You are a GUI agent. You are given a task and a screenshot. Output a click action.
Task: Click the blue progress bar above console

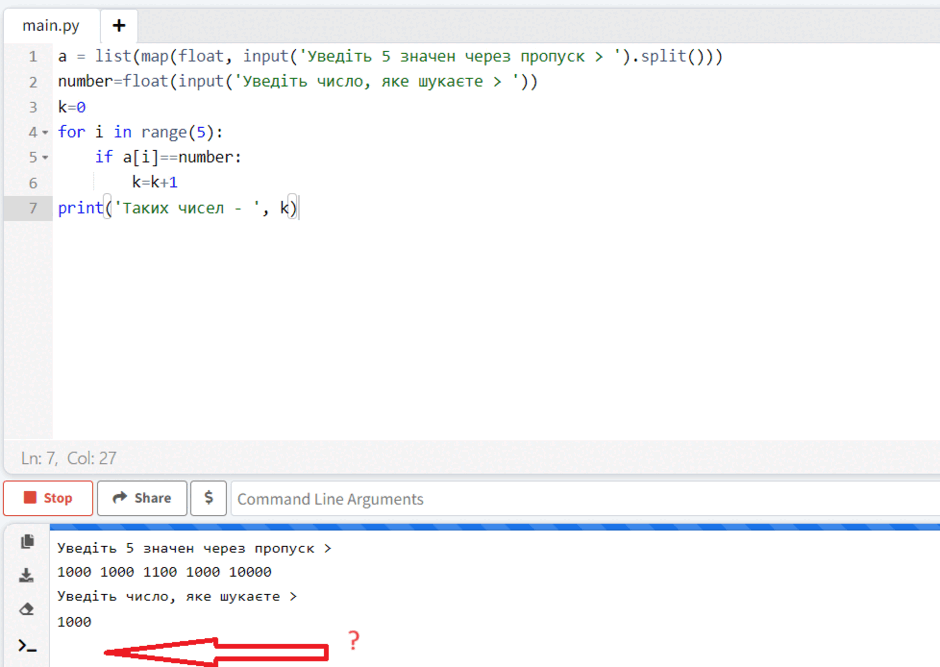click(495, 527)
